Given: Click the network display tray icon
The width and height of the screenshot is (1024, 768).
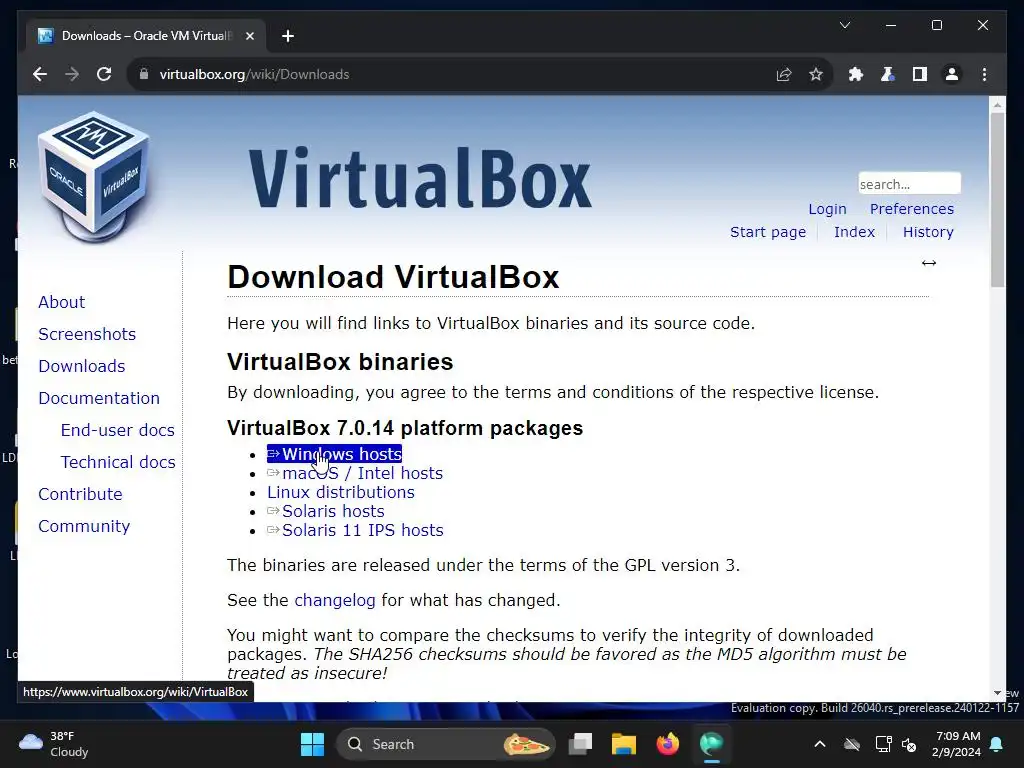Looking at the screenshot, I should pyautogui.click(x=883, y=744).
